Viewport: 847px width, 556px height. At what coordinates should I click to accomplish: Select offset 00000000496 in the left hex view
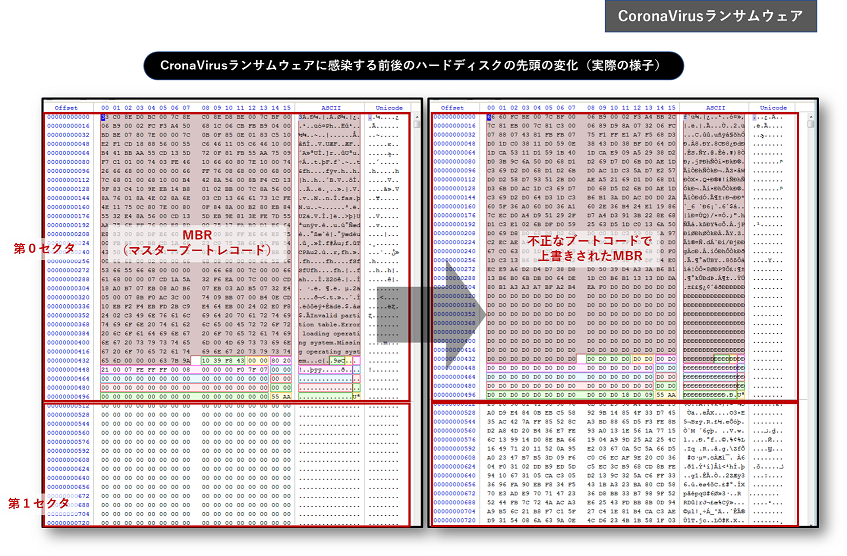68,397
